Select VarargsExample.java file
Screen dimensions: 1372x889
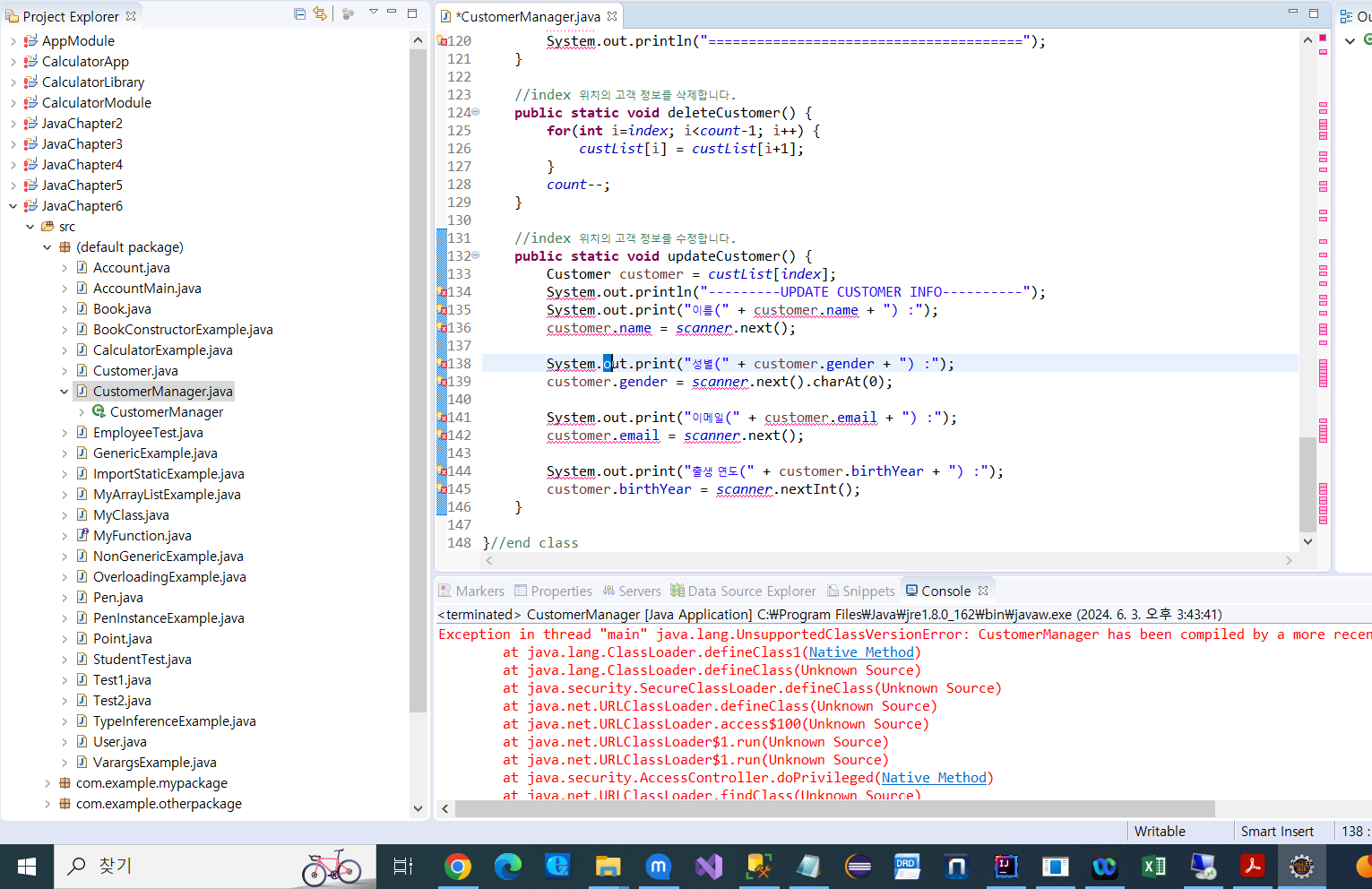click(154, 763)
